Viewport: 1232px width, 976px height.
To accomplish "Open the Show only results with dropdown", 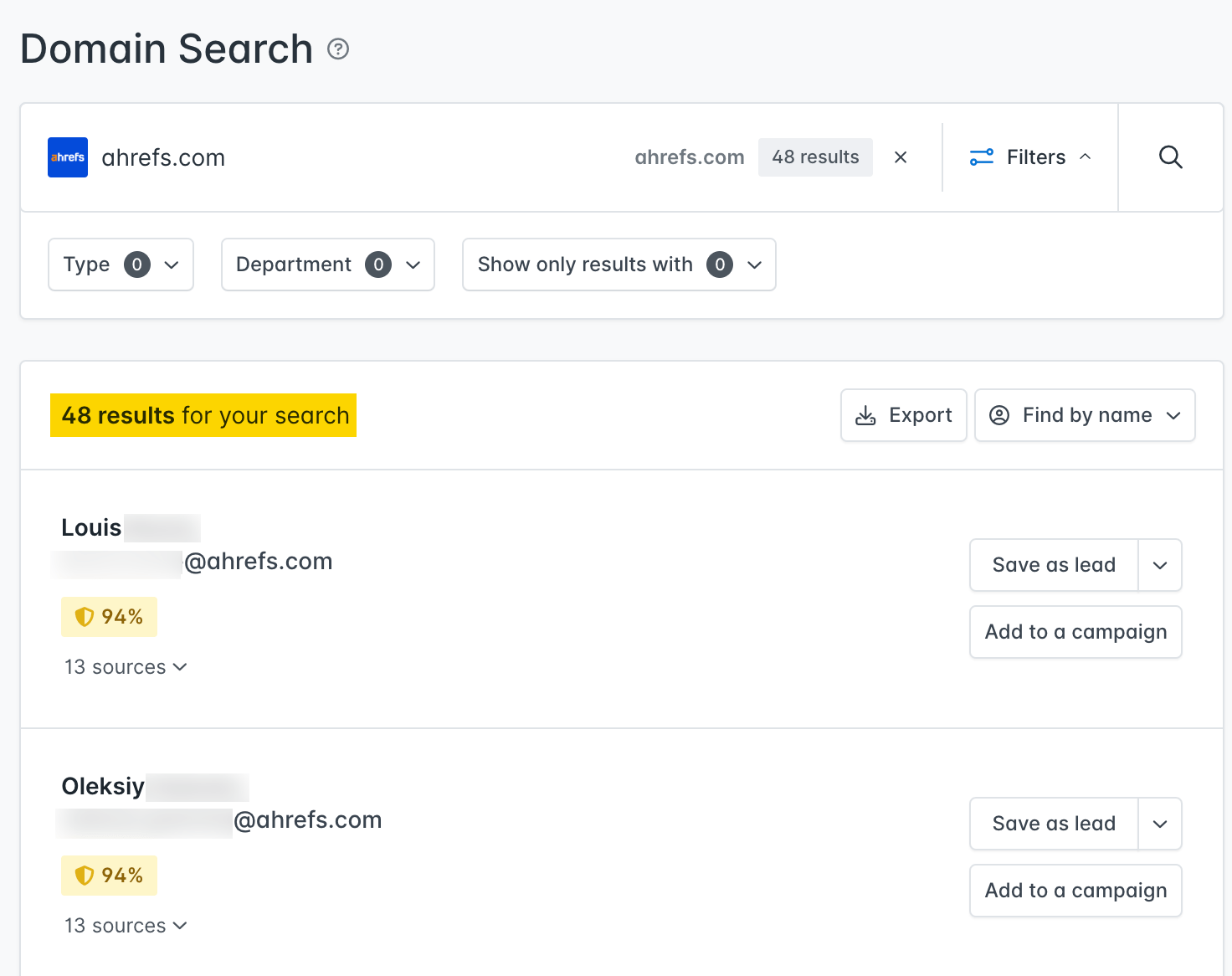I will [x=619, y=265].
